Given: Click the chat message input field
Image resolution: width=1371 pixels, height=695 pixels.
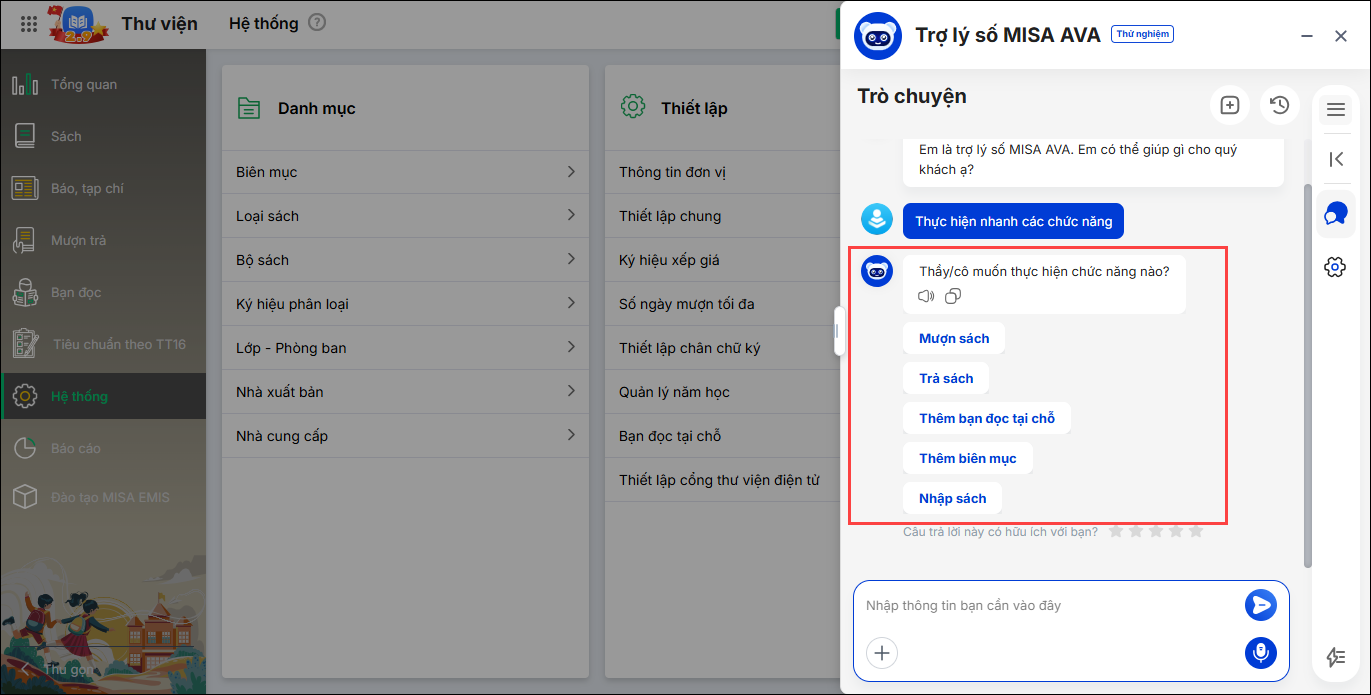Looking at the screenshot, I should tap(1045, 606).
